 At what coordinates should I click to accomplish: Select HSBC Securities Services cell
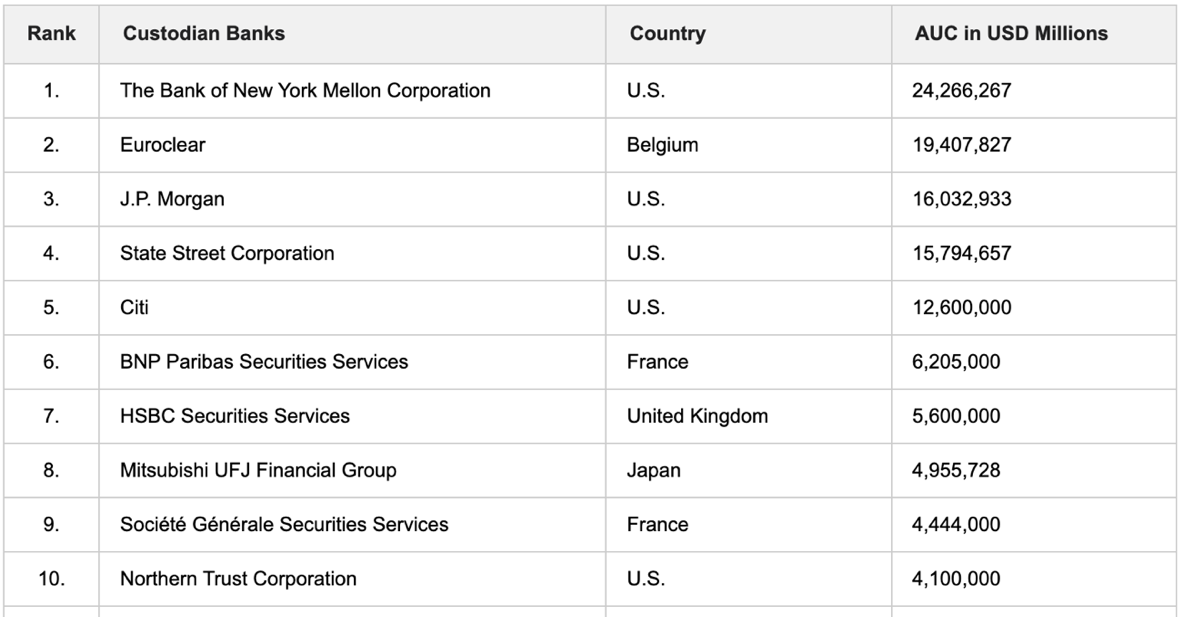352,416
